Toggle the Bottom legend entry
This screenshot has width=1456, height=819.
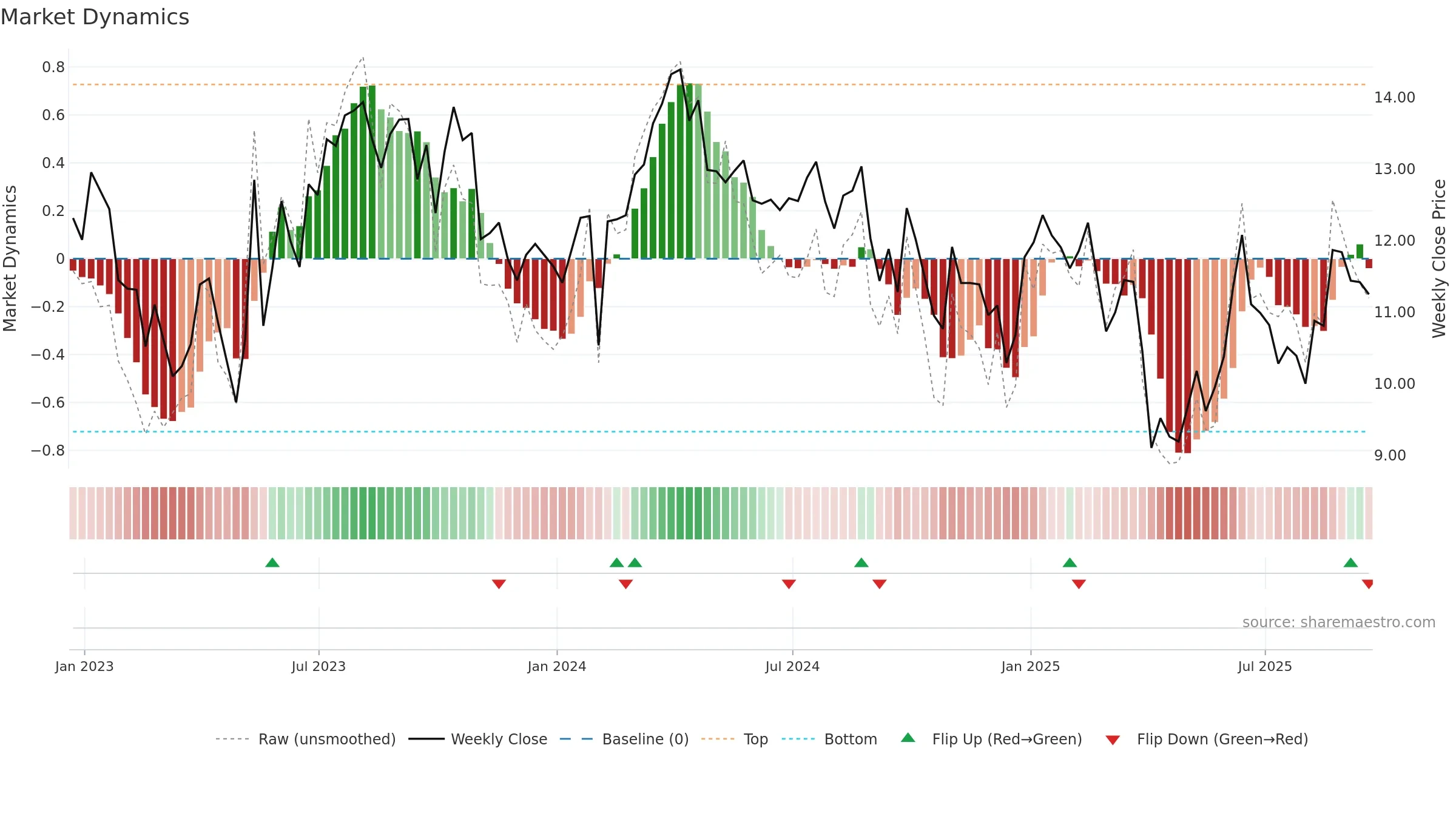coord(851,739)
